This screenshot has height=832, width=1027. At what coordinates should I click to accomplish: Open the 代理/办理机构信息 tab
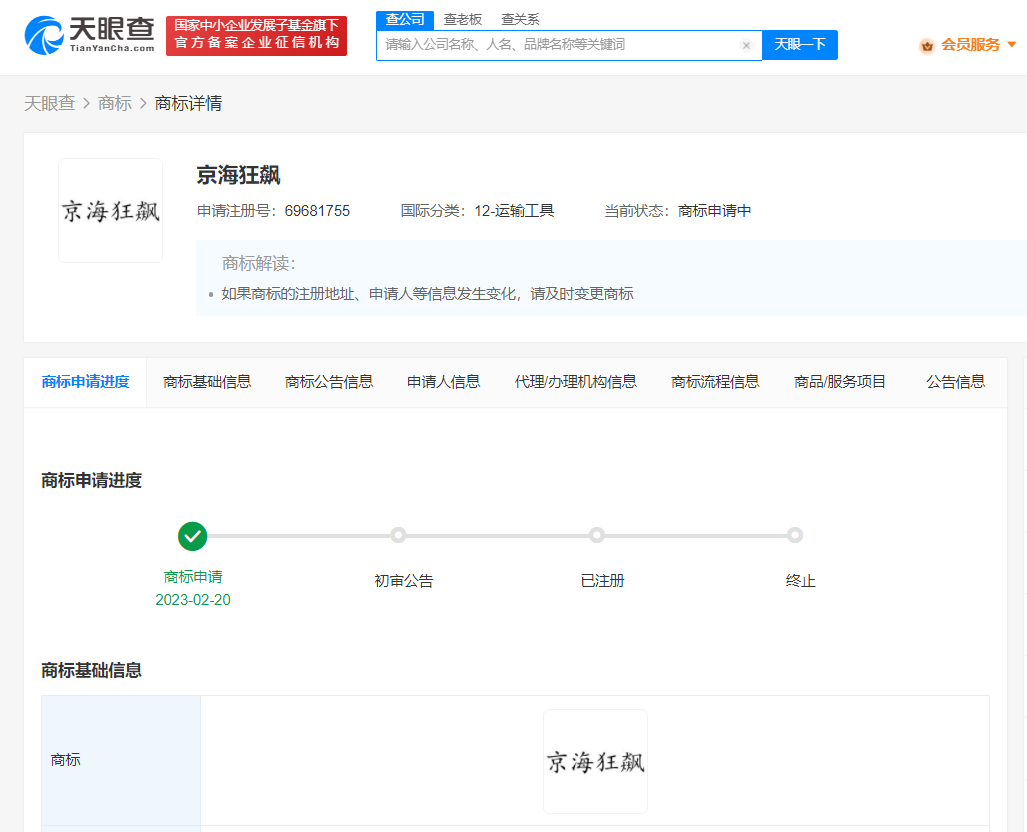point(576,382)
